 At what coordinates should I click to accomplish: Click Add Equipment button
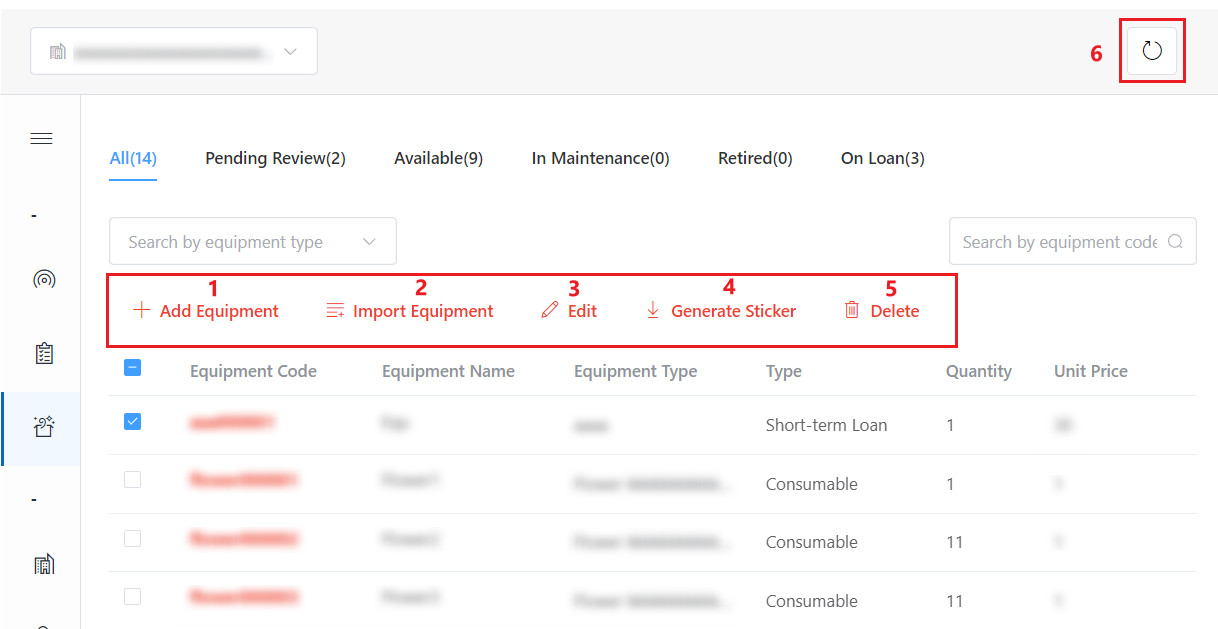pyautogui.click(x=206, y=311)
